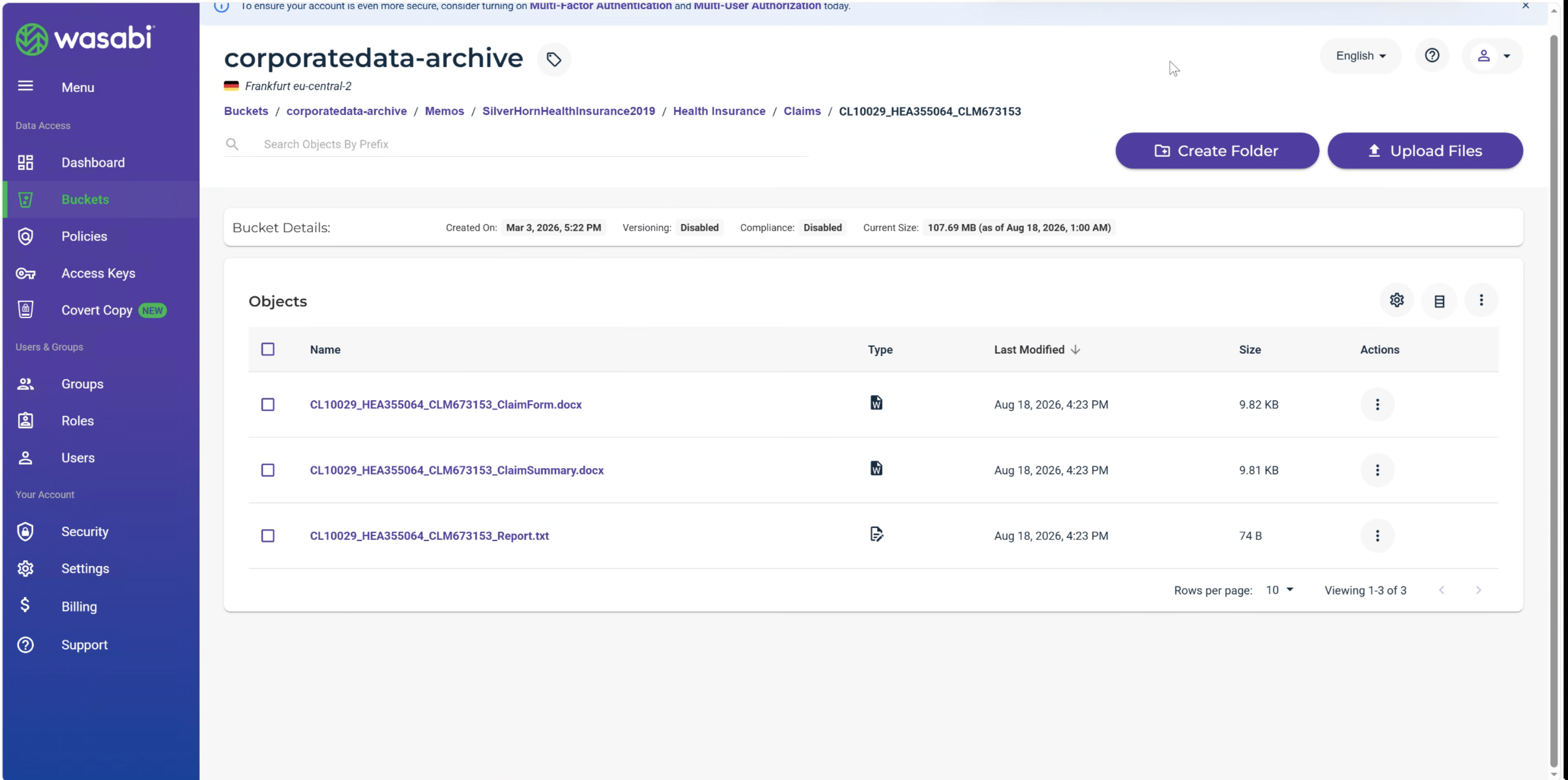Go to Claims breadcrumb
1568x780 pixels.
[x=802, y=111]
